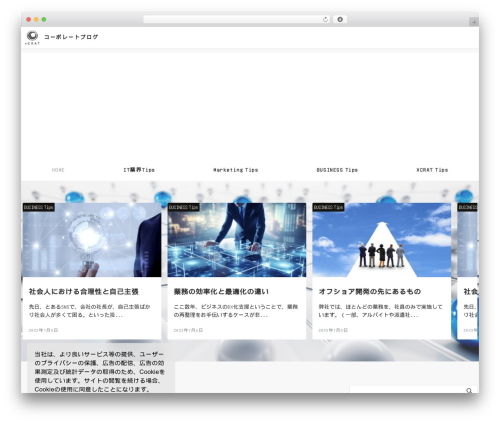Click the date under 社会人における合理性と自己主張

click(x=43, y=330)
